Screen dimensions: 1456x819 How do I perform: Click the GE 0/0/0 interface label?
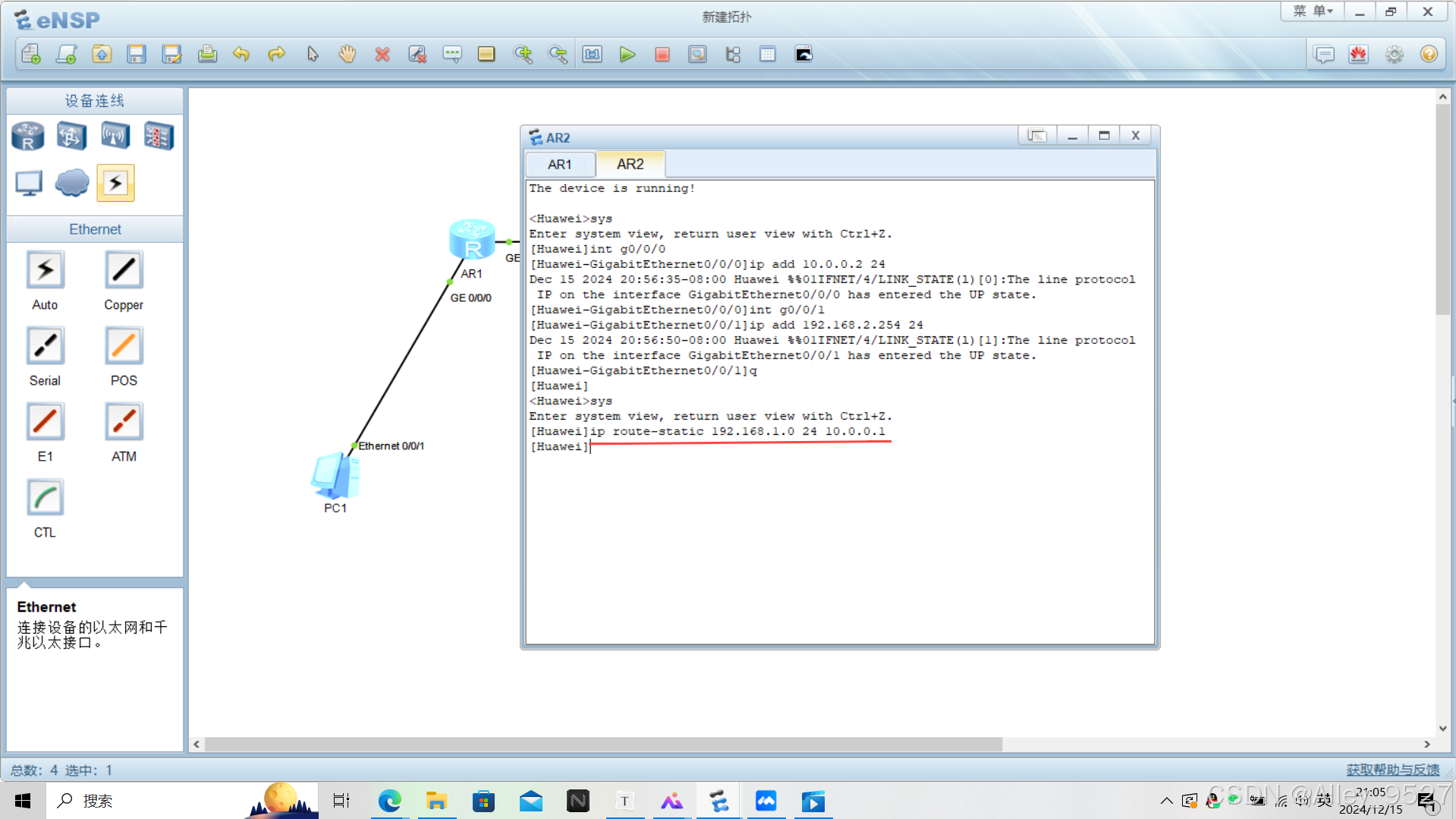[470, 298]
